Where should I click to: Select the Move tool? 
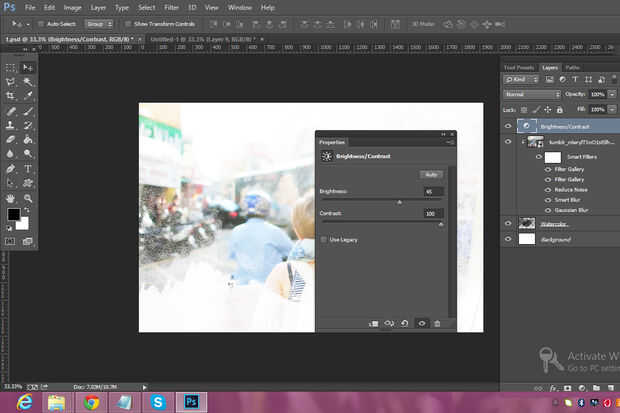(27, 67)
